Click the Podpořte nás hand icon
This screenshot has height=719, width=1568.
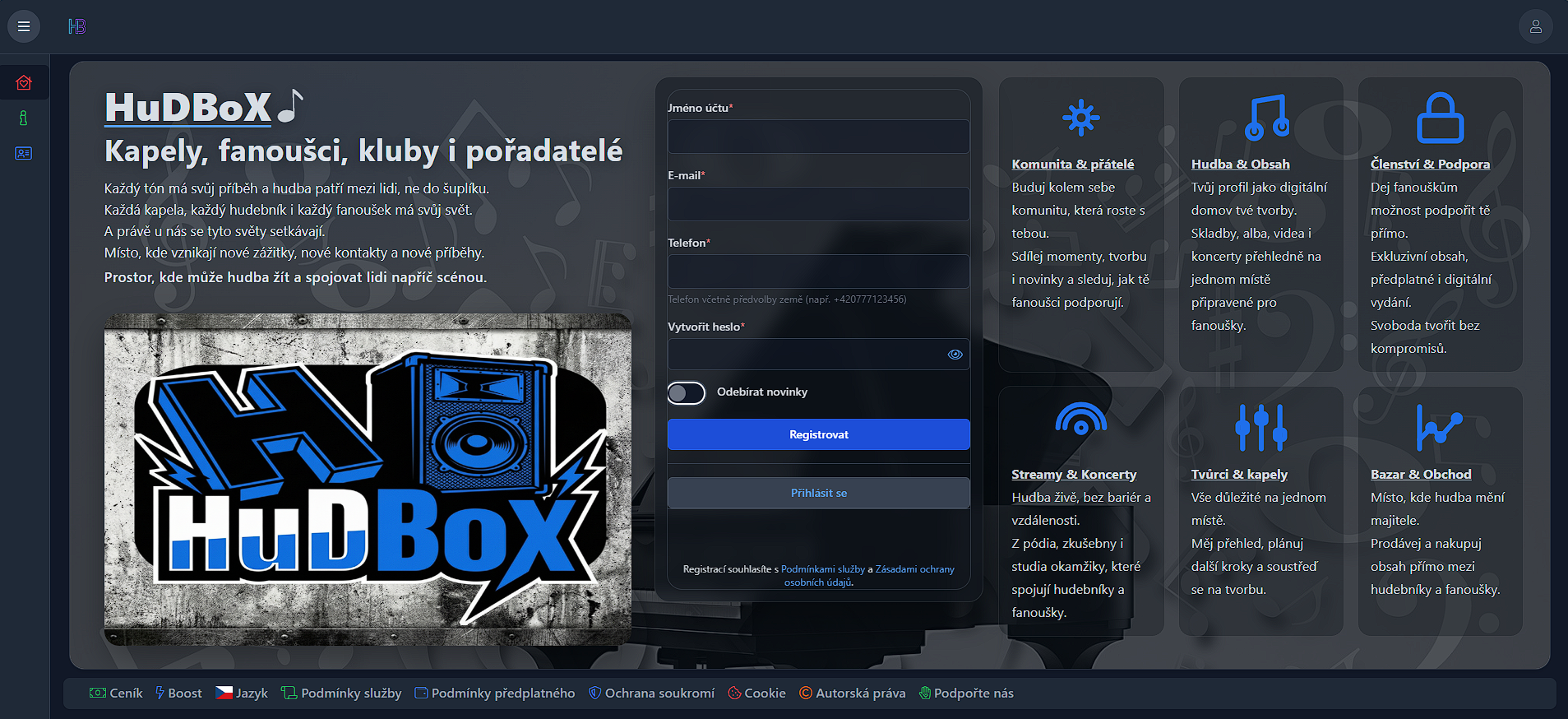(925, 693)
